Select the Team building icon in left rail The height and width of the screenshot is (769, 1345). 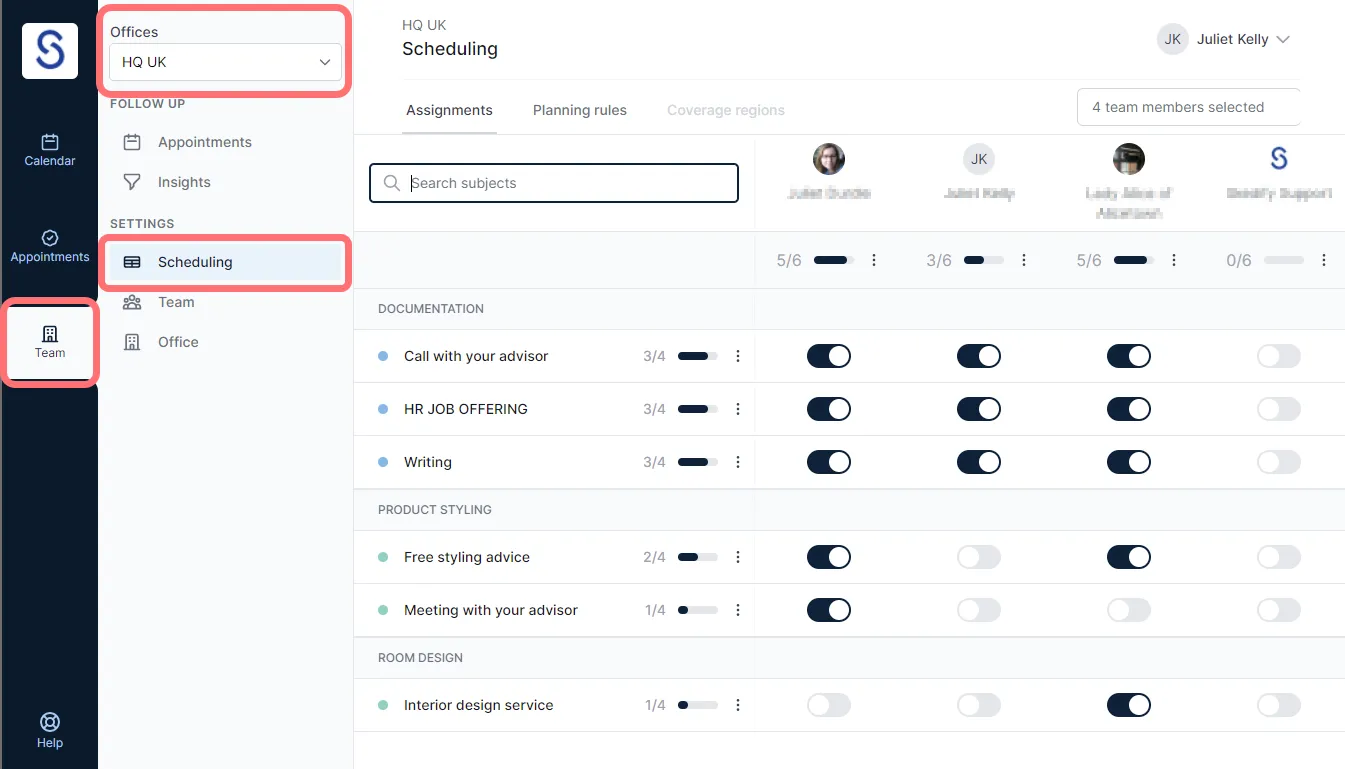50,342
